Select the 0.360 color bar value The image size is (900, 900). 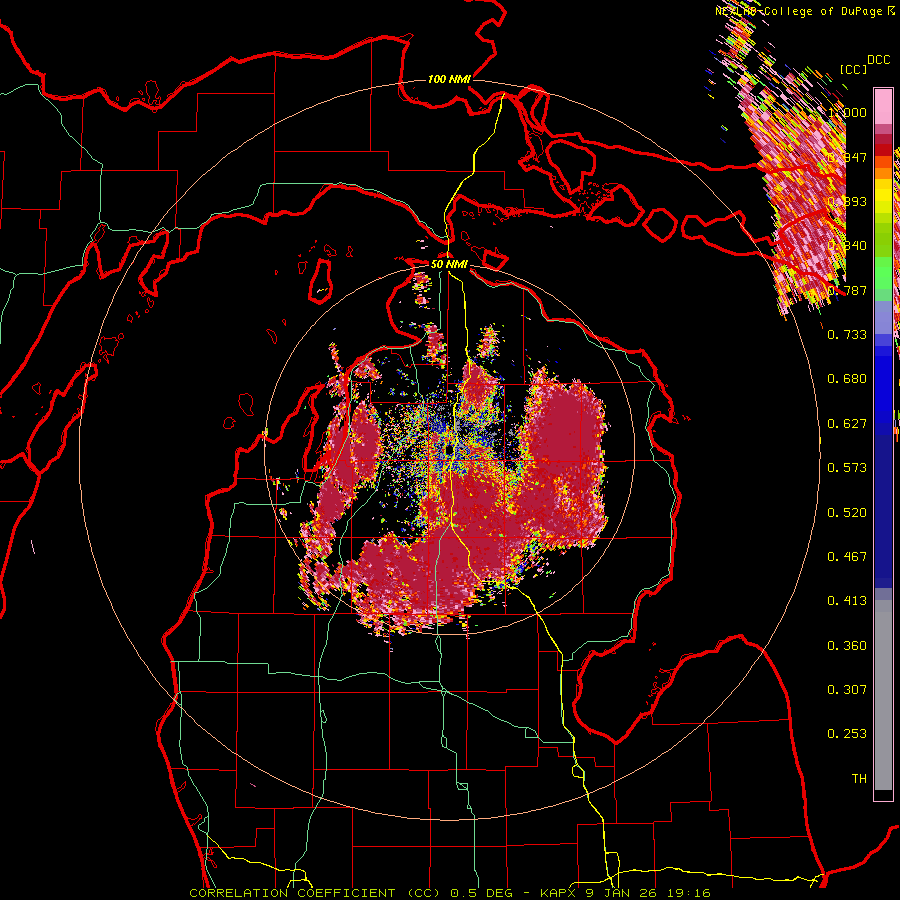point(847,646)
